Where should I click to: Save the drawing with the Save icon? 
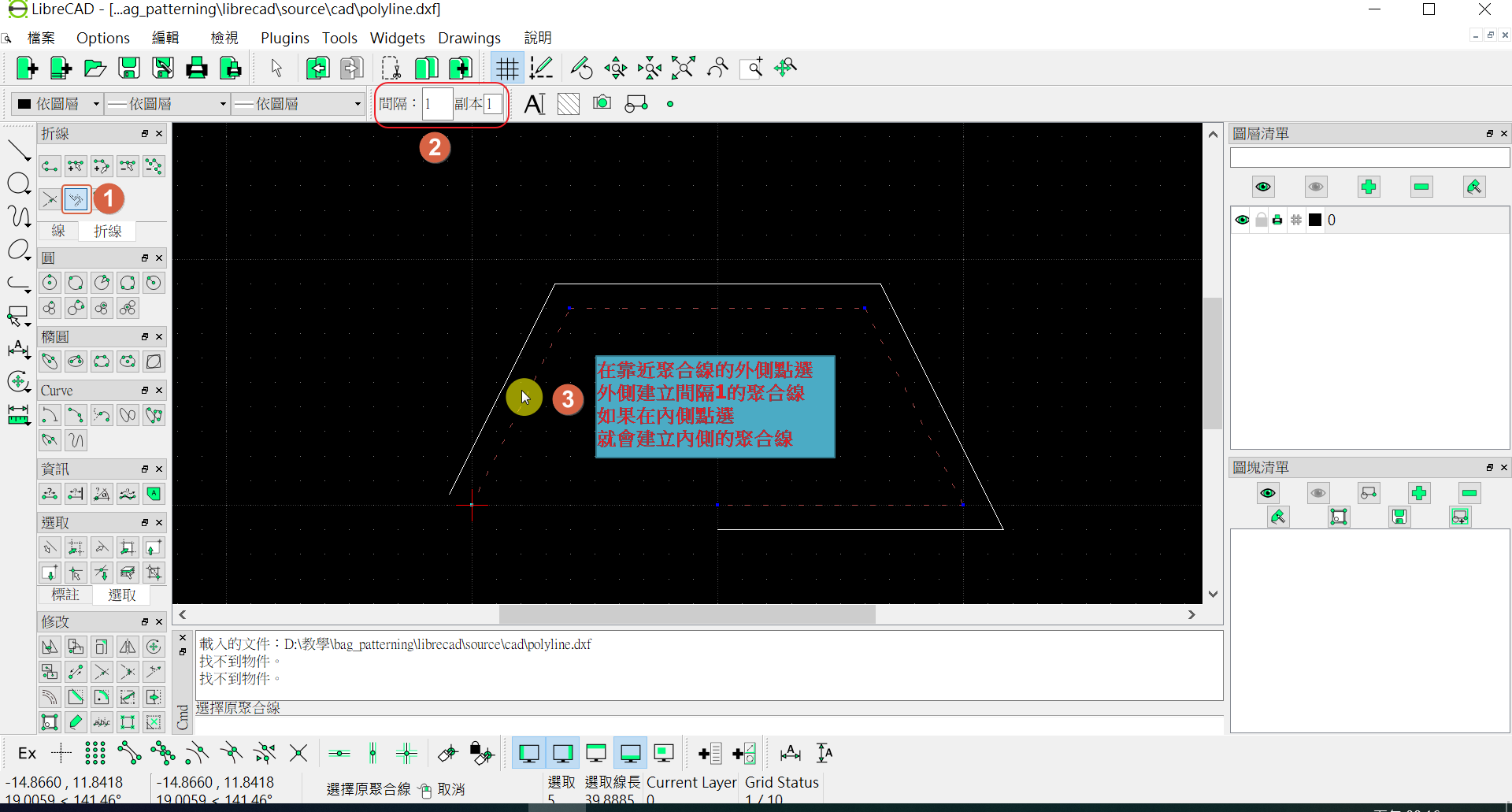coord(129,68)
